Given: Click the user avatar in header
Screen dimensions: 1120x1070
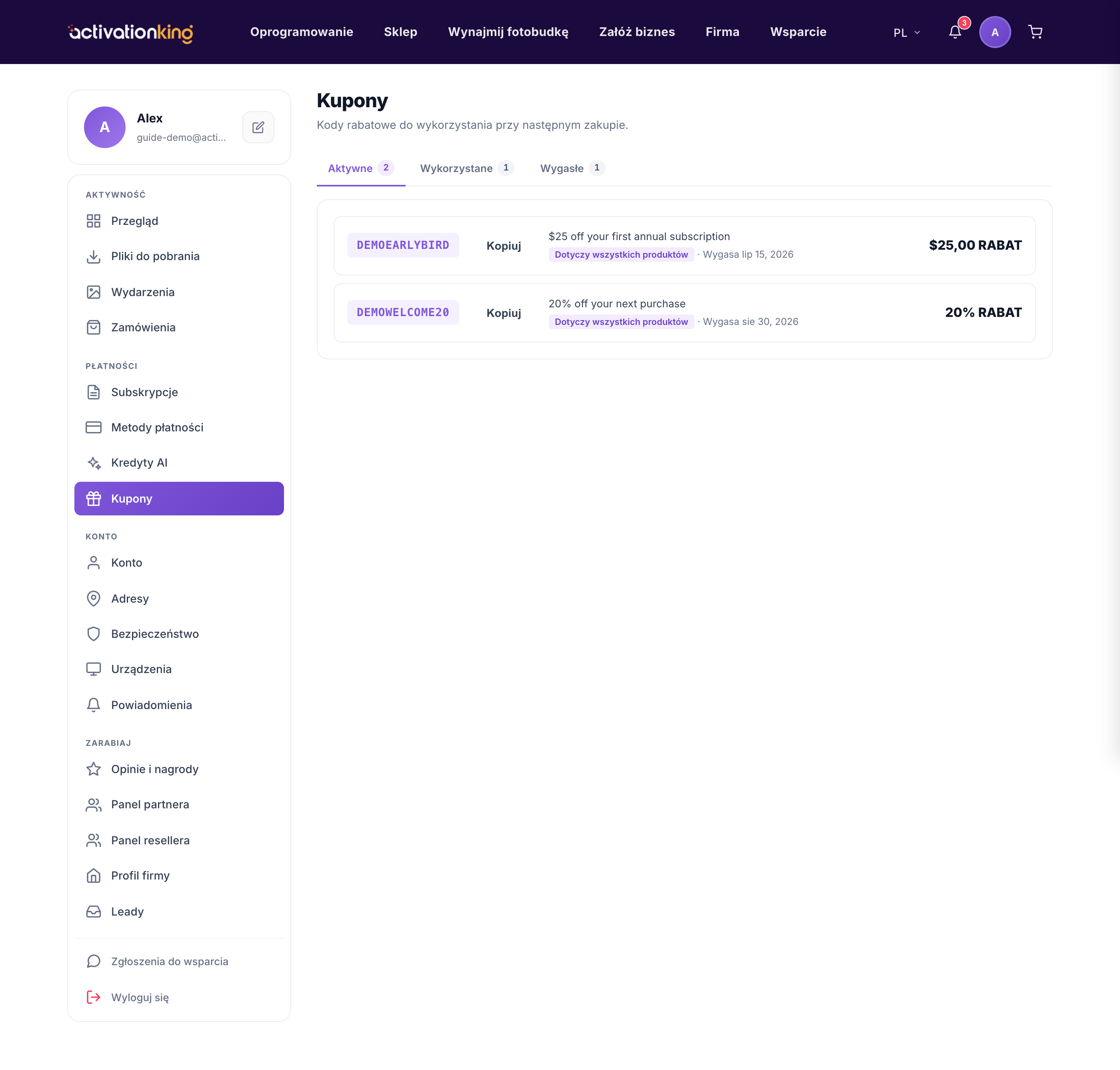Looking at the screenshot, I should click(994, 32).
